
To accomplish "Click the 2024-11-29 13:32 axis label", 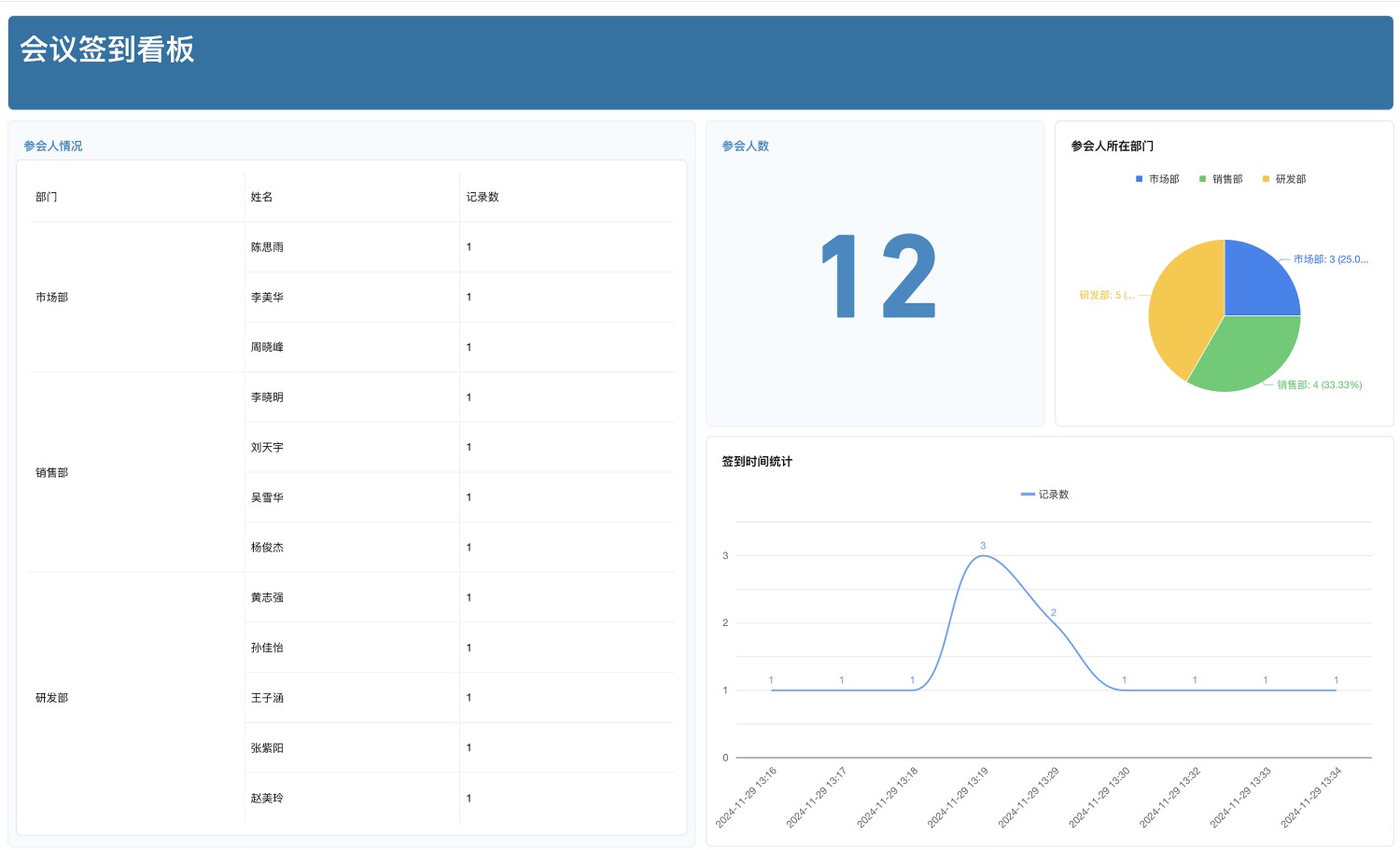I will pos(1169,798).
